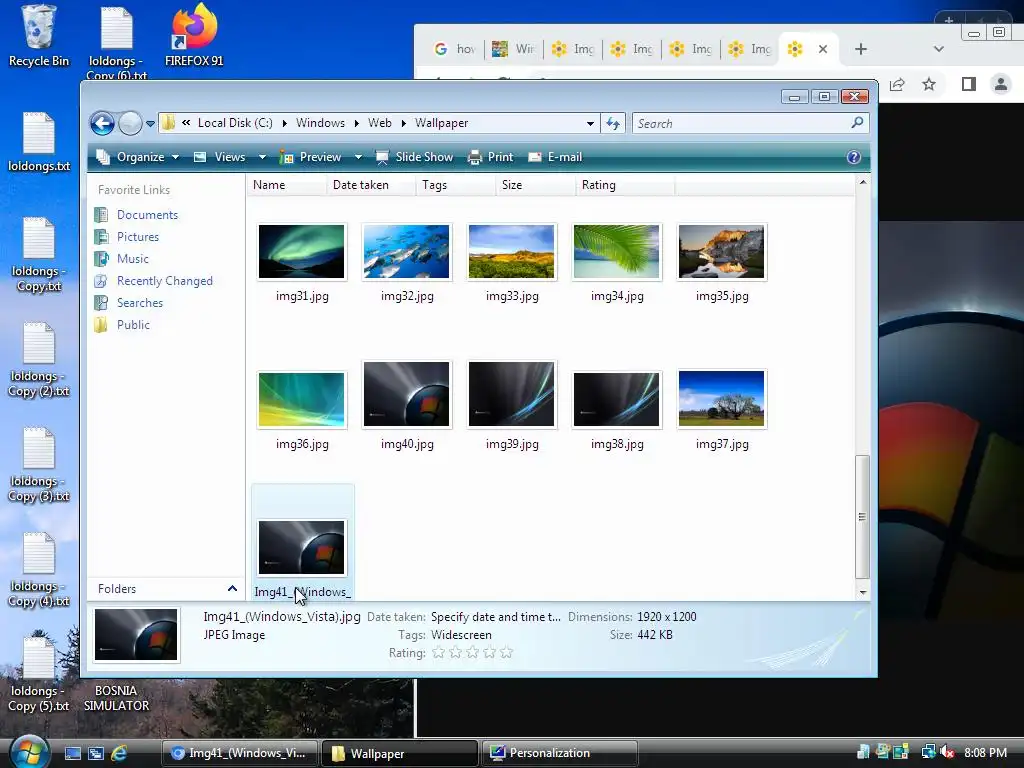Click the Preview toolbar button
1024x768 pixels.
[311, 157]
